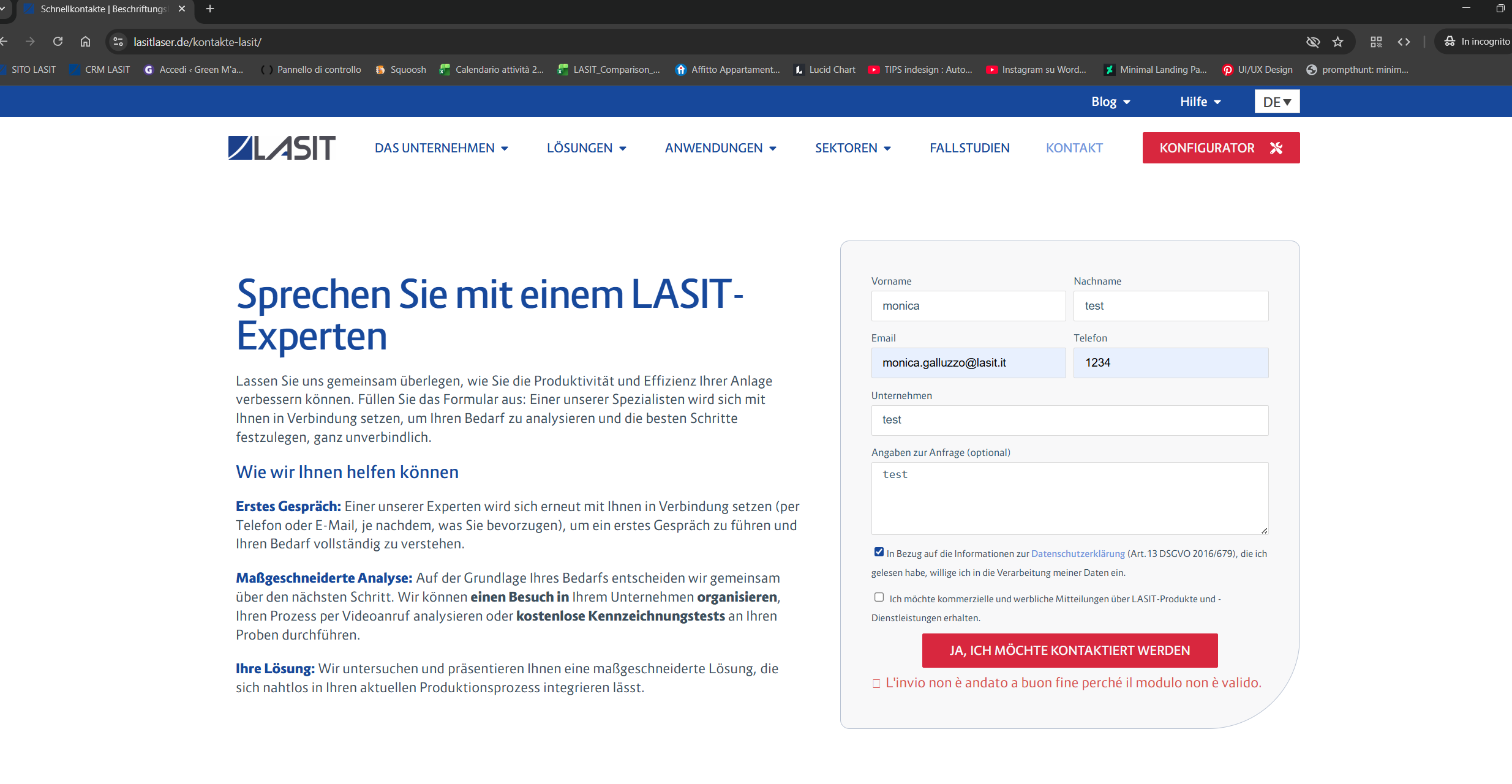Enable the commercial communications checkbox
This screenshot has height=784, width=1512.
pyautogui.click(x=879, y=597)
